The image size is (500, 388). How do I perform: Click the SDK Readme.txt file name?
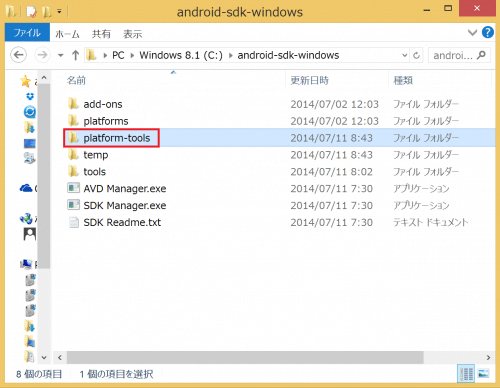click(122, 222)
